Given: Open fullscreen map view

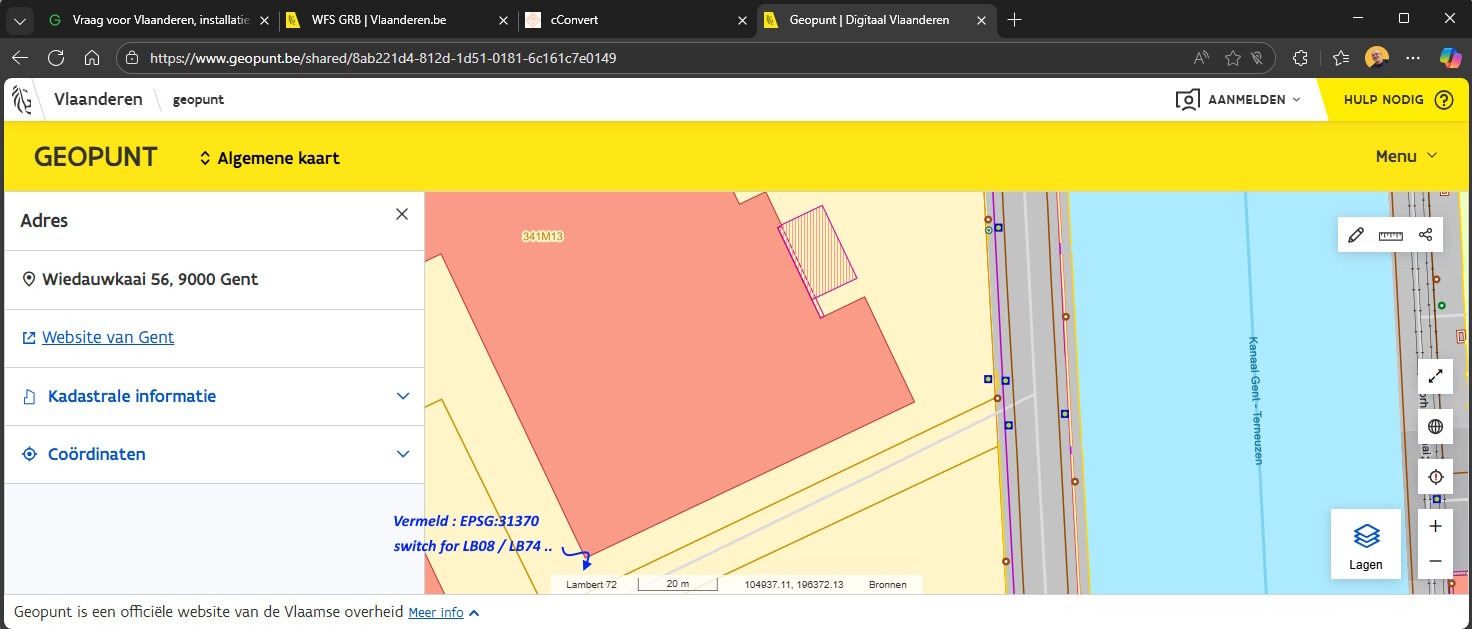Looking at the screenshot, I should (x=1435, y=377).
